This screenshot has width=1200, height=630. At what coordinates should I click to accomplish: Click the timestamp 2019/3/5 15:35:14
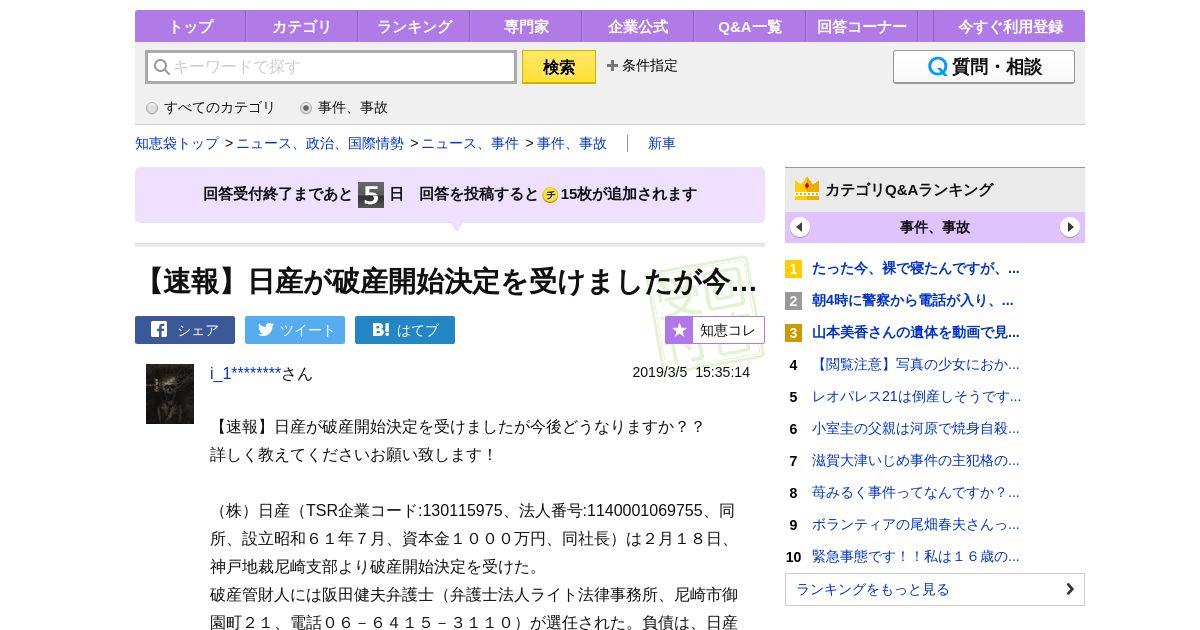691,372
